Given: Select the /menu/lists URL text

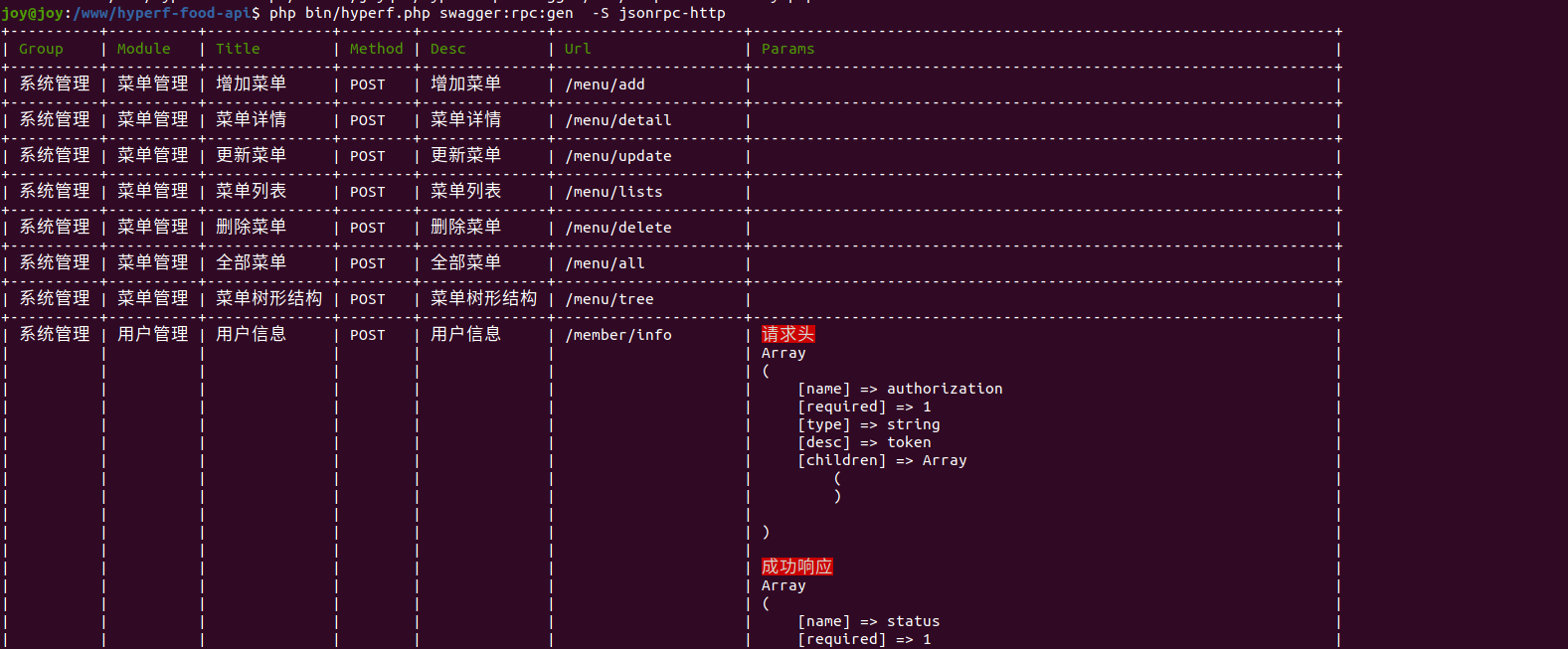Looking at the screenshot, I should (613, 192).
